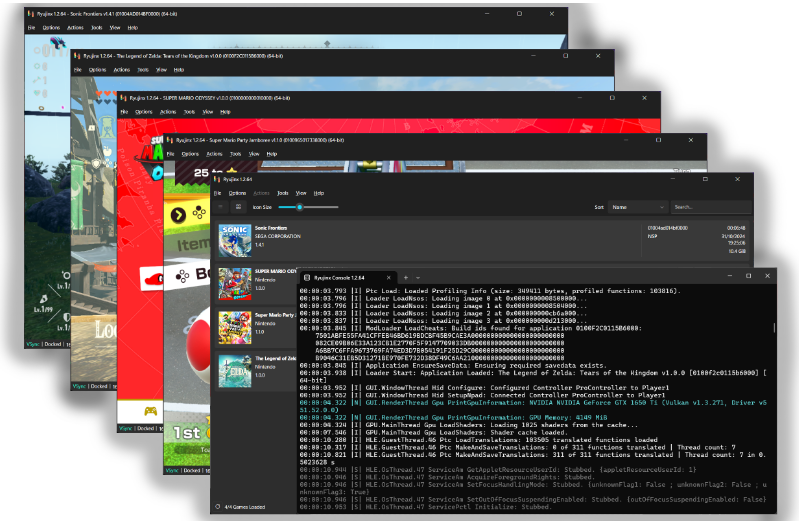Open Tools menu in Zelda window
799x525 pixels.
143,70
